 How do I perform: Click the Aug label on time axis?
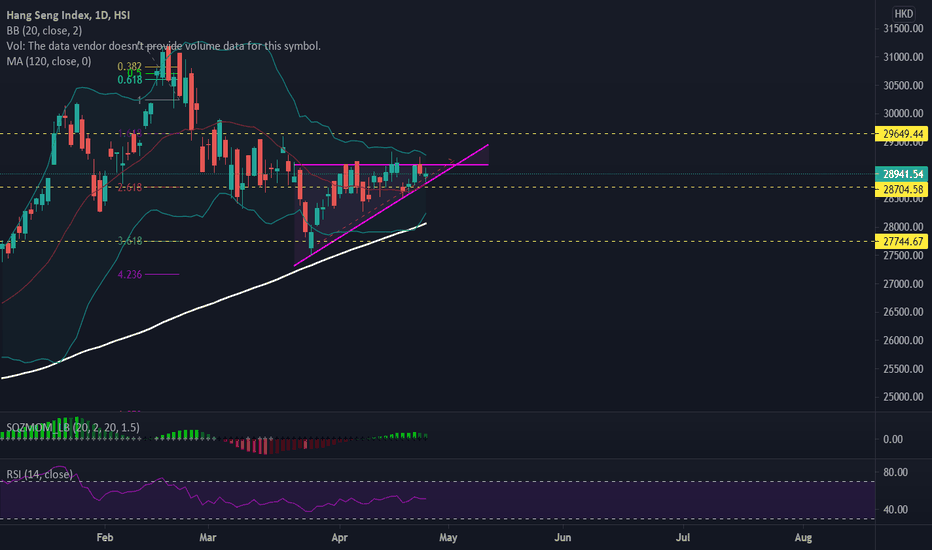click(803, 538)
